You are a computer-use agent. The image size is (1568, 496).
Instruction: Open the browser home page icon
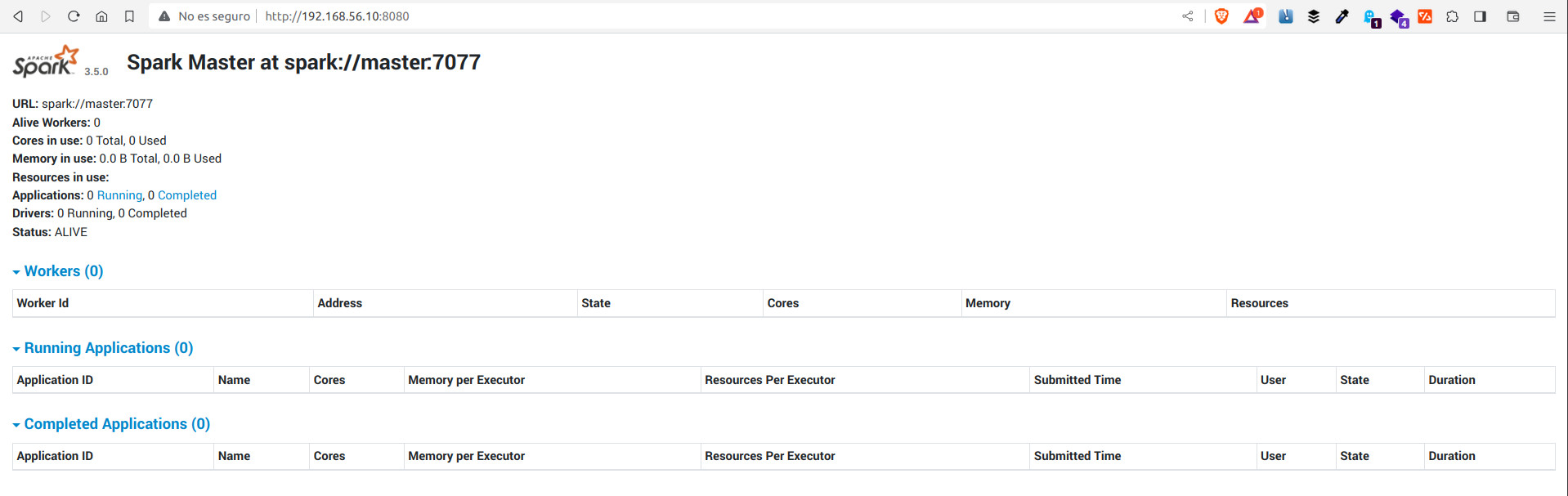[x=101, y=16]
